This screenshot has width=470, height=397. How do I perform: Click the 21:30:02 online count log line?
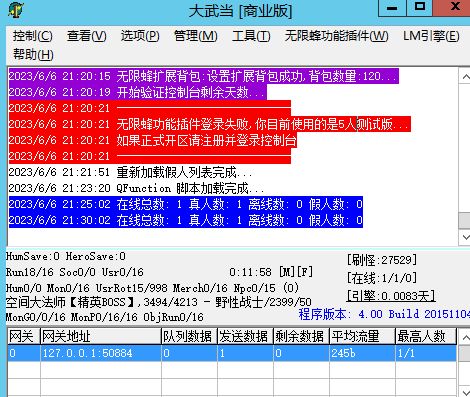(186, 220)
